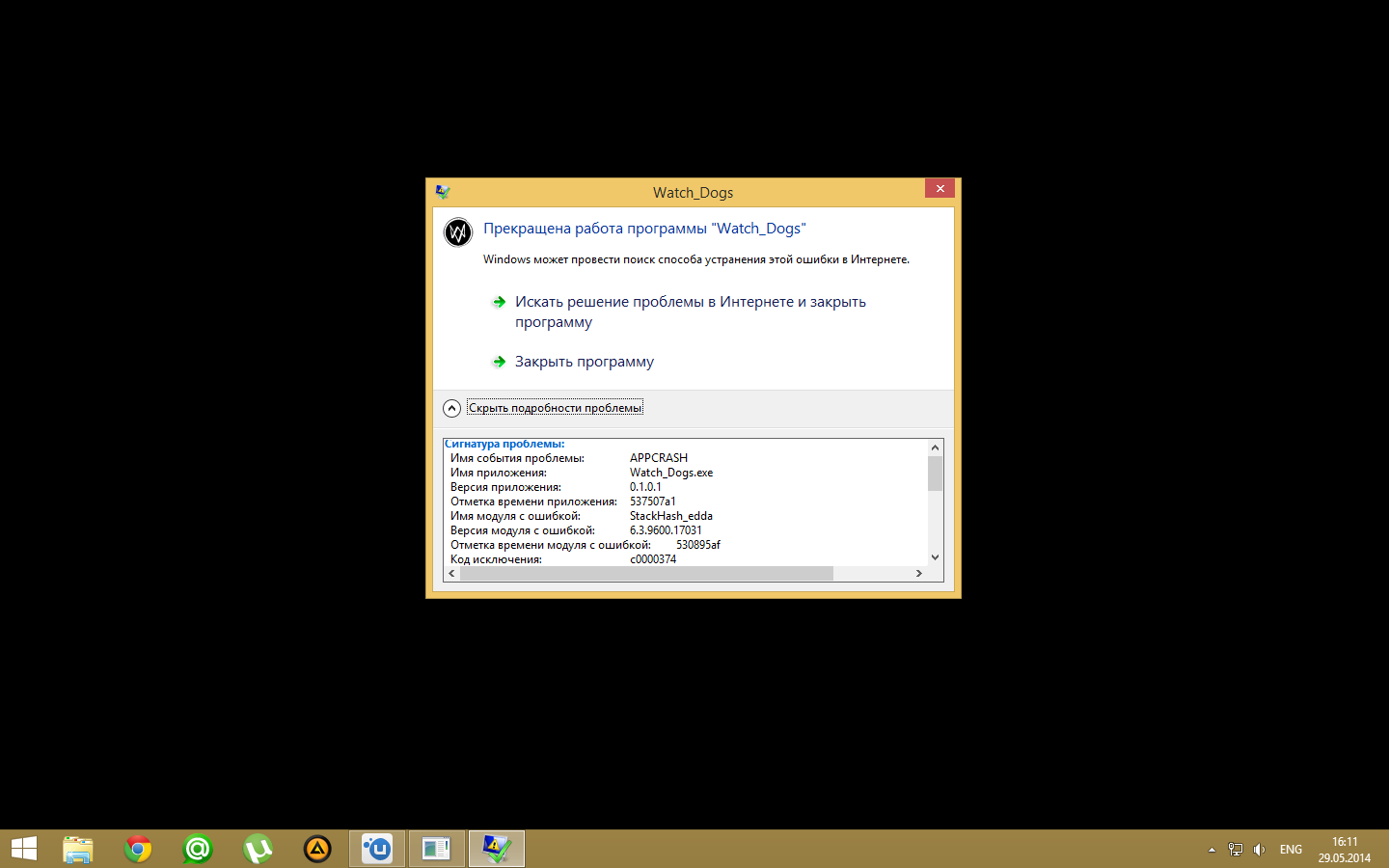Collapse details with the round chevron button
This screenshot has width=1389, height=868.
[x=451, y=408]
